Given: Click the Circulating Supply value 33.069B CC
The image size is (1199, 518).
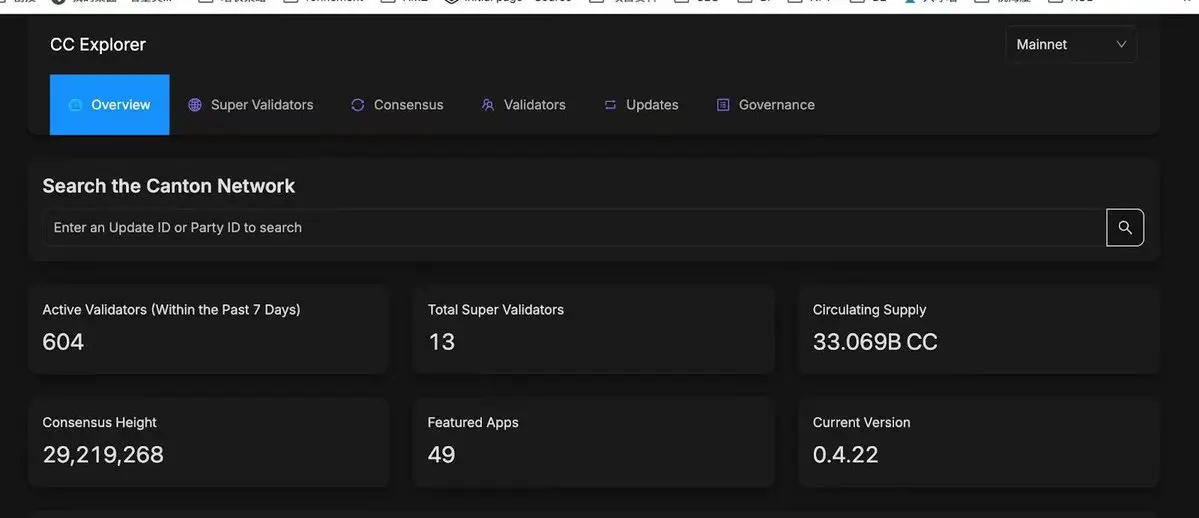Looking at the screenshot, I should tap(875, 341).
